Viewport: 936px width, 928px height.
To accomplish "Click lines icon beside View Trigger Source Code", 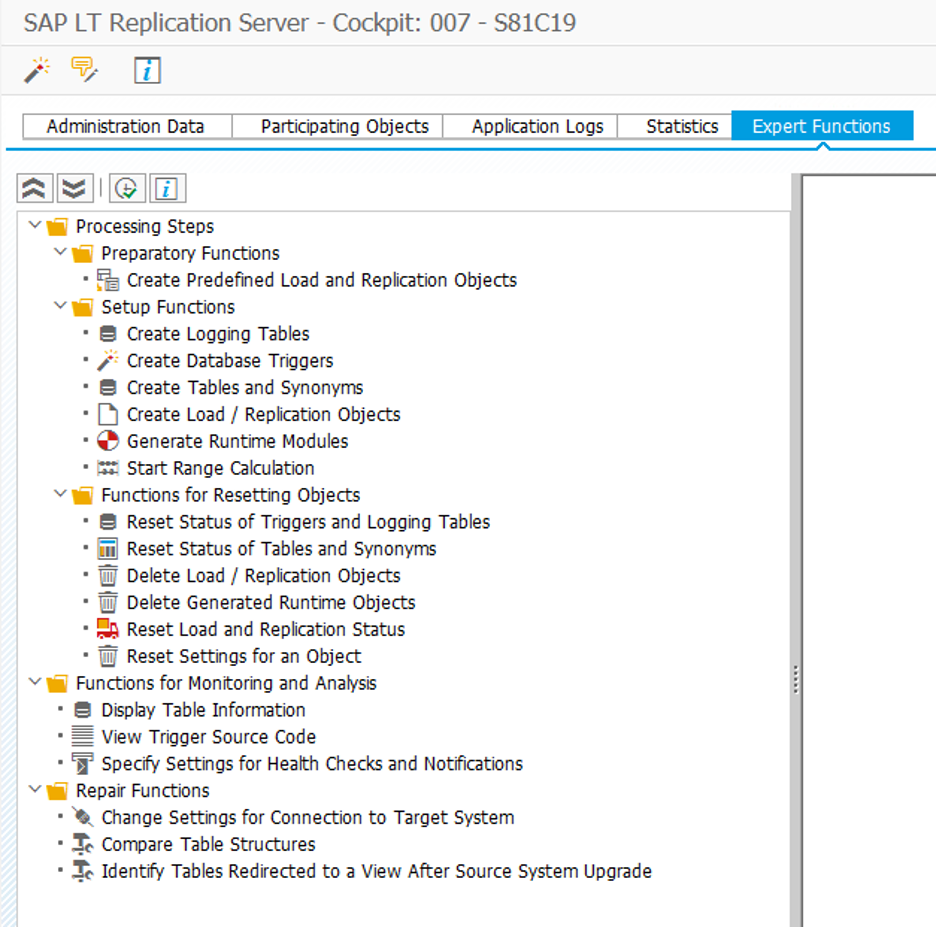I will coord(82,736).
